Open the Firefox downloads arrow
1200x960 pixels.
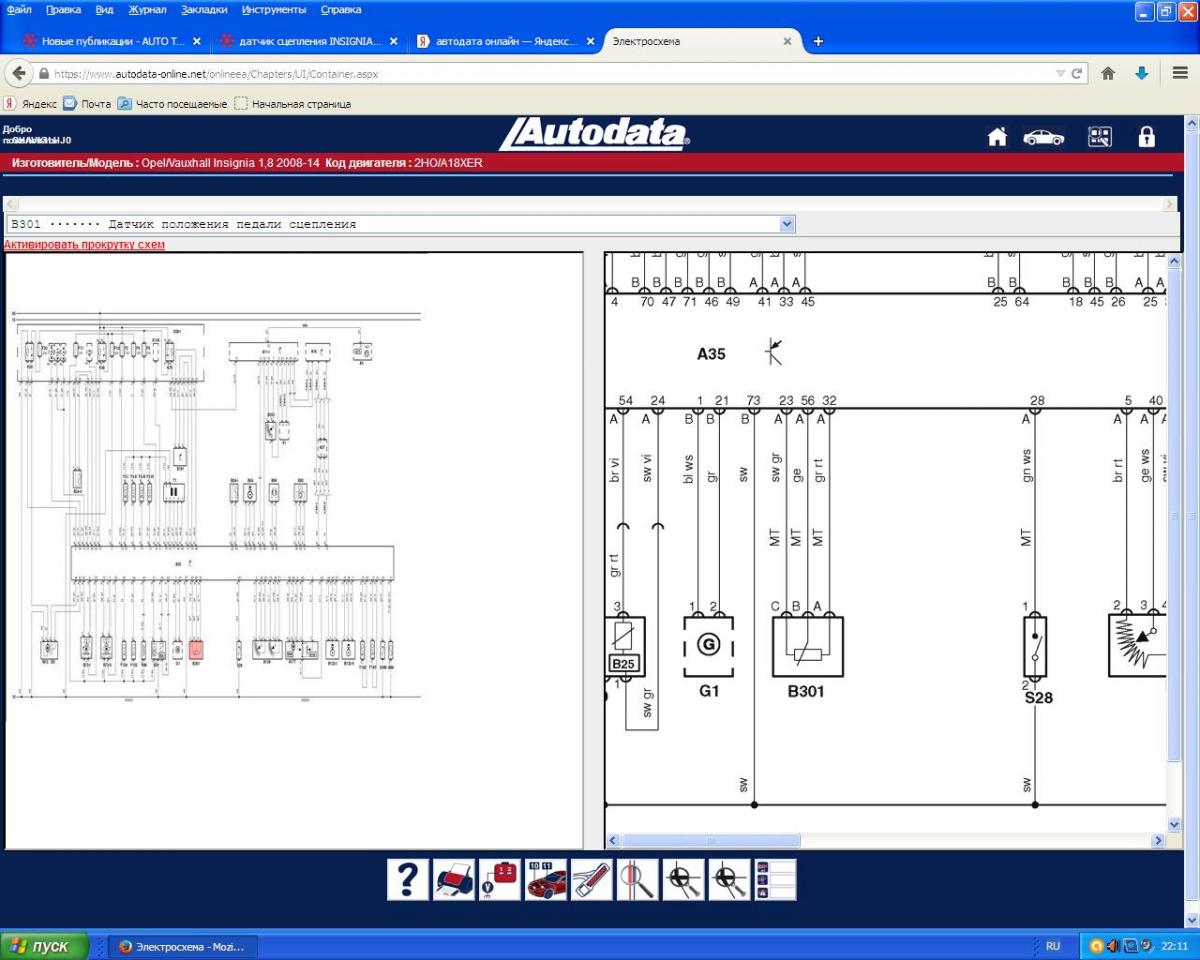point(1142,73)
